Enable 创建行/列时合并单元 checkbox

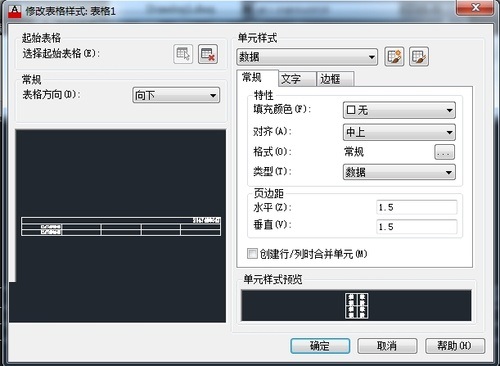(252, 254)
